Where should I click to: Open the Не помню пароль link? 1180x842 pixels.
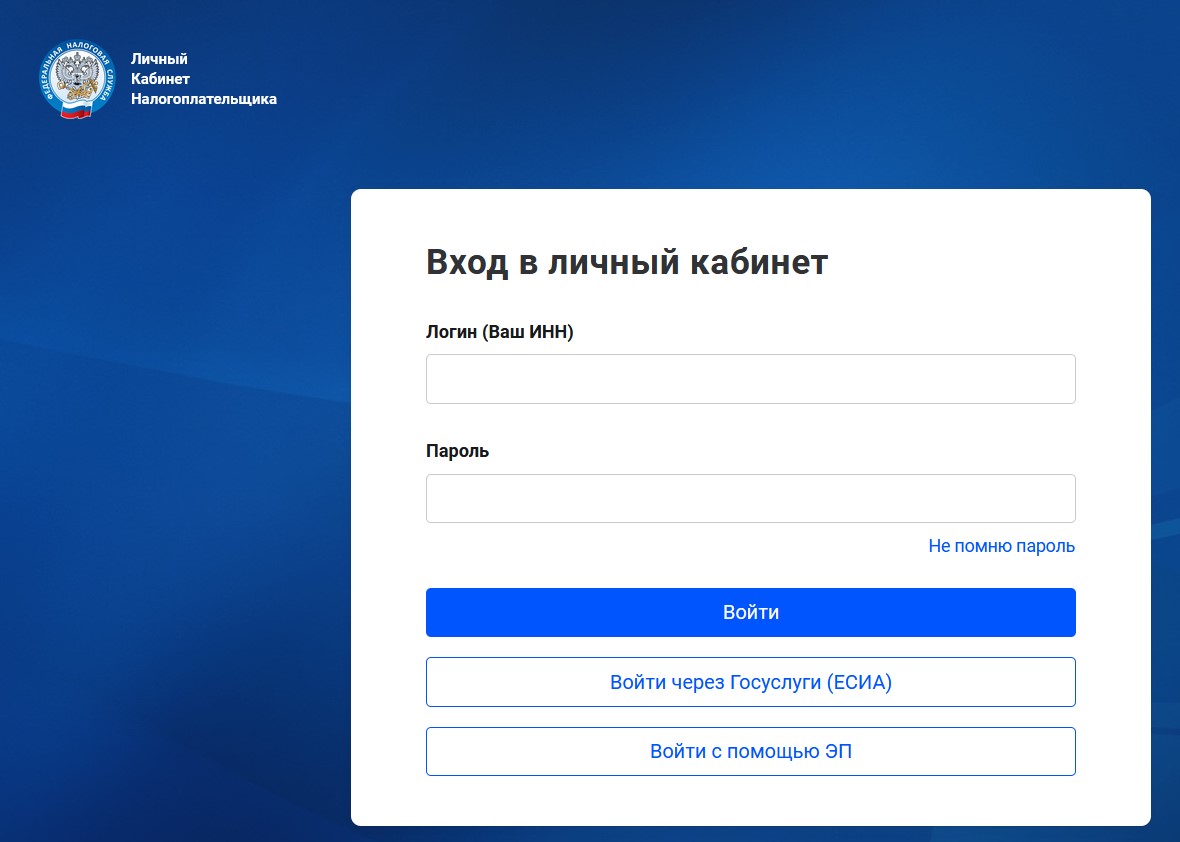click(x=1001, y=546)
